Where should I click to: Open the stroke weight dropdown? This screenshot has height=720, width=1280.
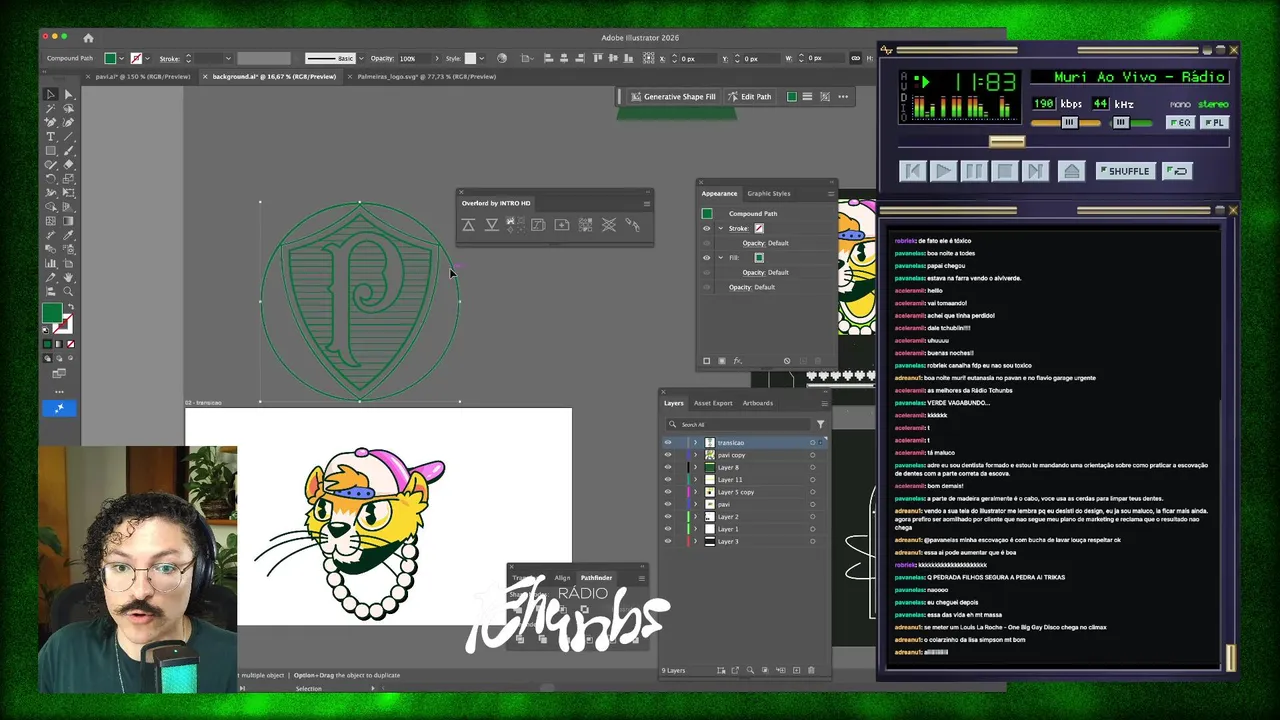(x=228, y=58)
